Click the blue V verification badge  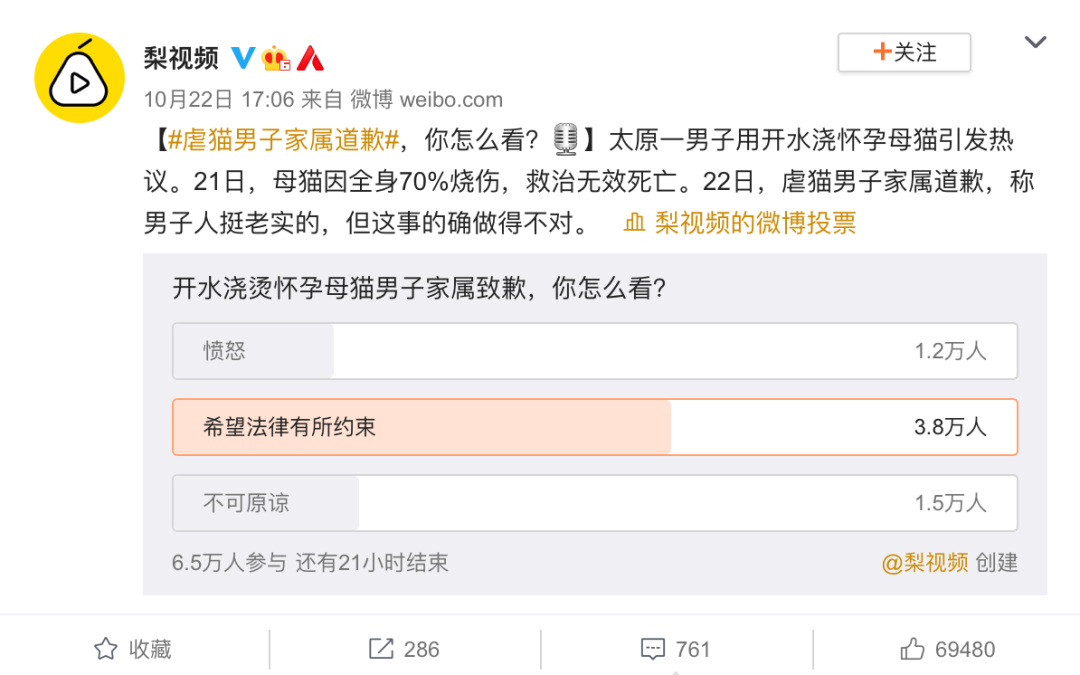242,58
